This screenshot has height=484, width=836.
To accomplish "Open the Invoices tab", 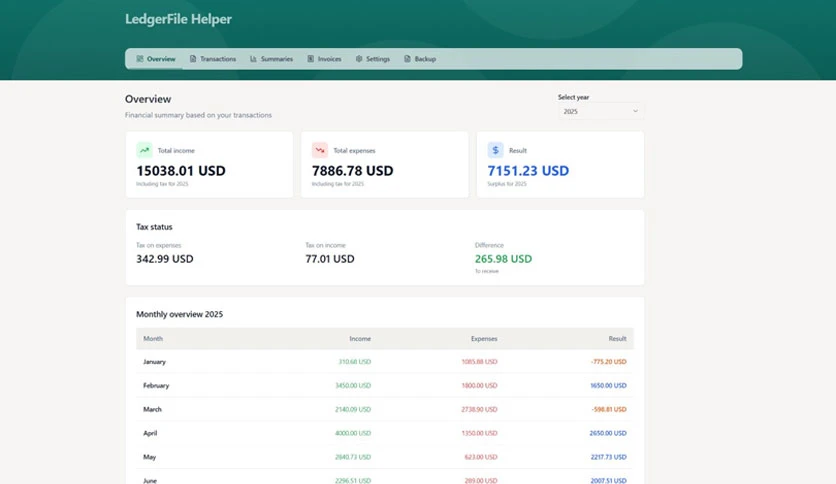I will (x=324, y=59).
